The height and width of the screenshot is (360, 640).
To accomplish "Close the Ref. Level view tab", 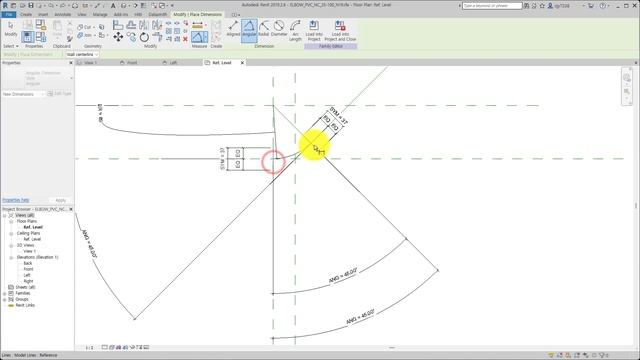I will click(242, 63).
